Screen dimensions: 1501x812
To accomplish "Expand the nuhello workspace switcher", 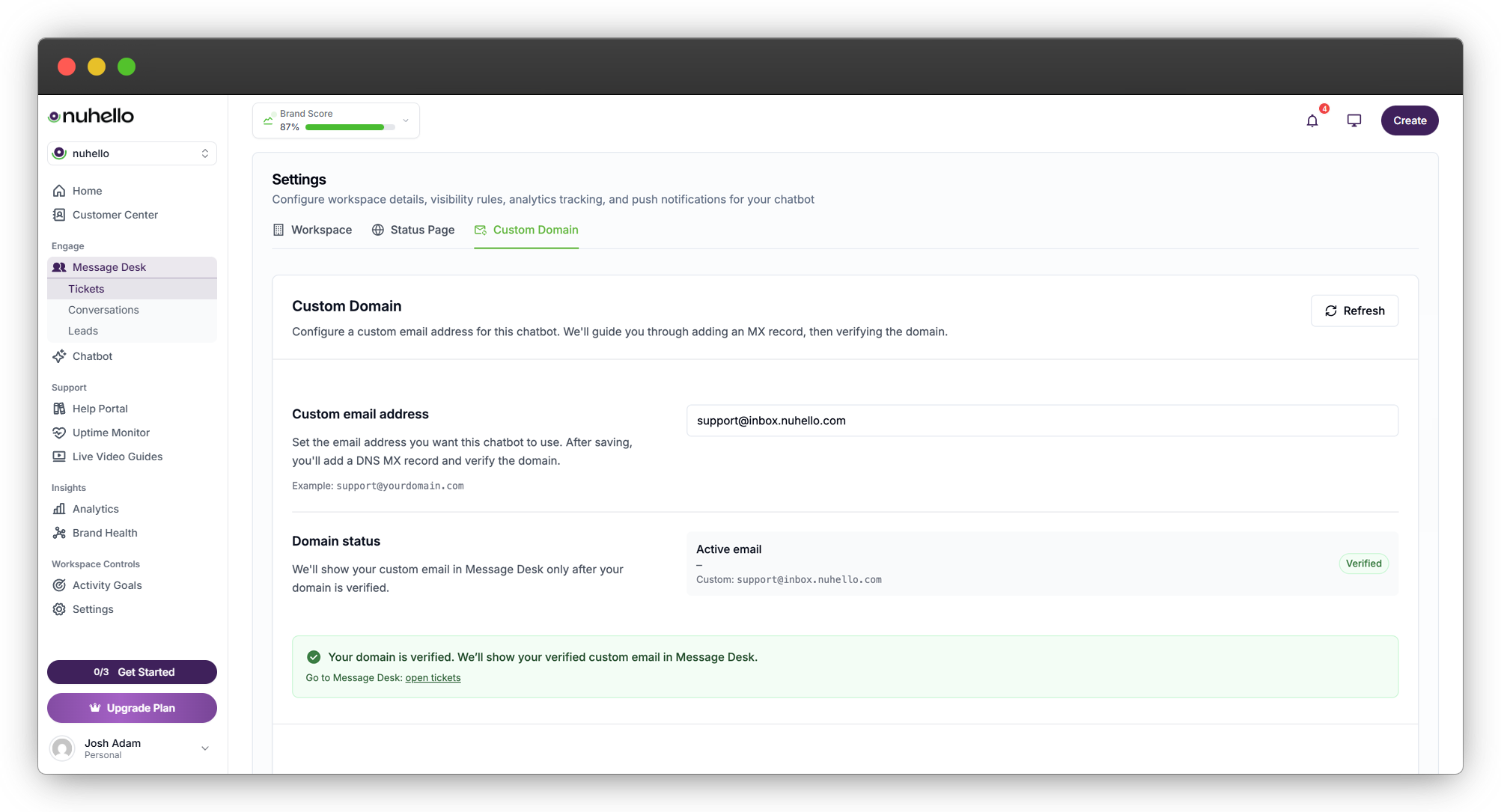I will [132, 153].
